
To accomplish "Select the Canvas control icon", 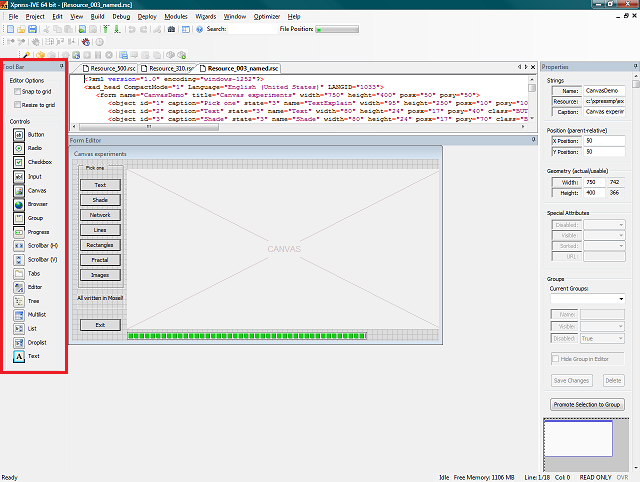I will coord(19,190).
